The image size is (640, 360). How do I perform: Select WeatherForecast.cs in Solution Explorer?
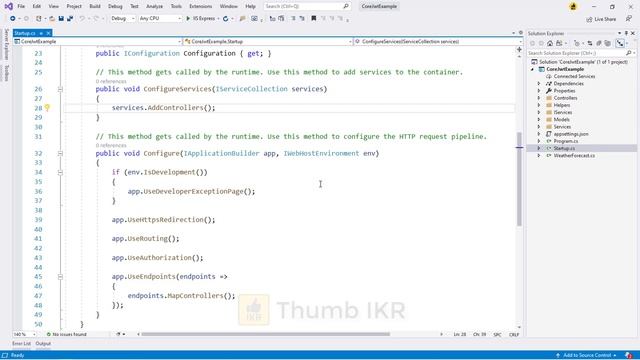tap(574, 156)
